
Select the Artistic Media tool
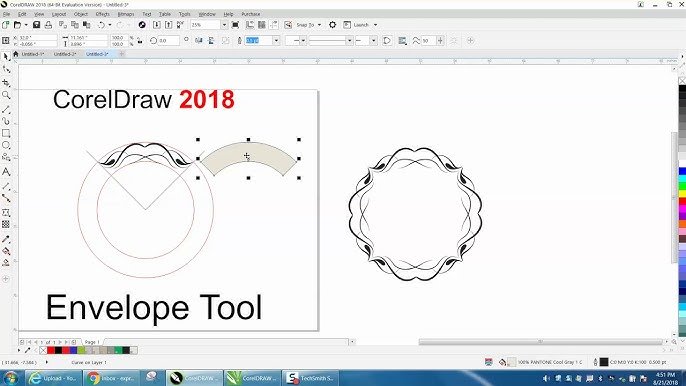[6, 121]
